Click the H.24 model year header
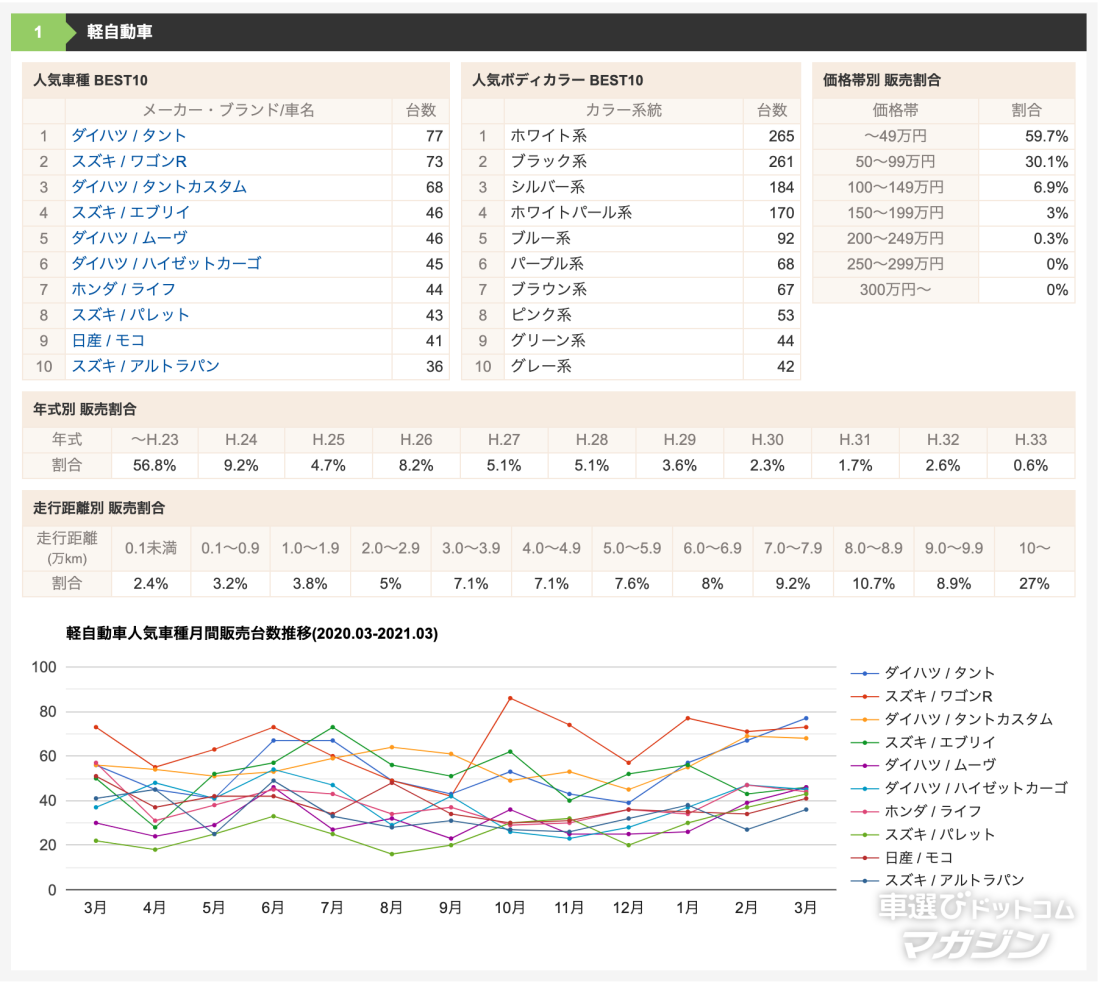Screen dimensions: 1100x985 pyautogui.click(x=241, y=440)
